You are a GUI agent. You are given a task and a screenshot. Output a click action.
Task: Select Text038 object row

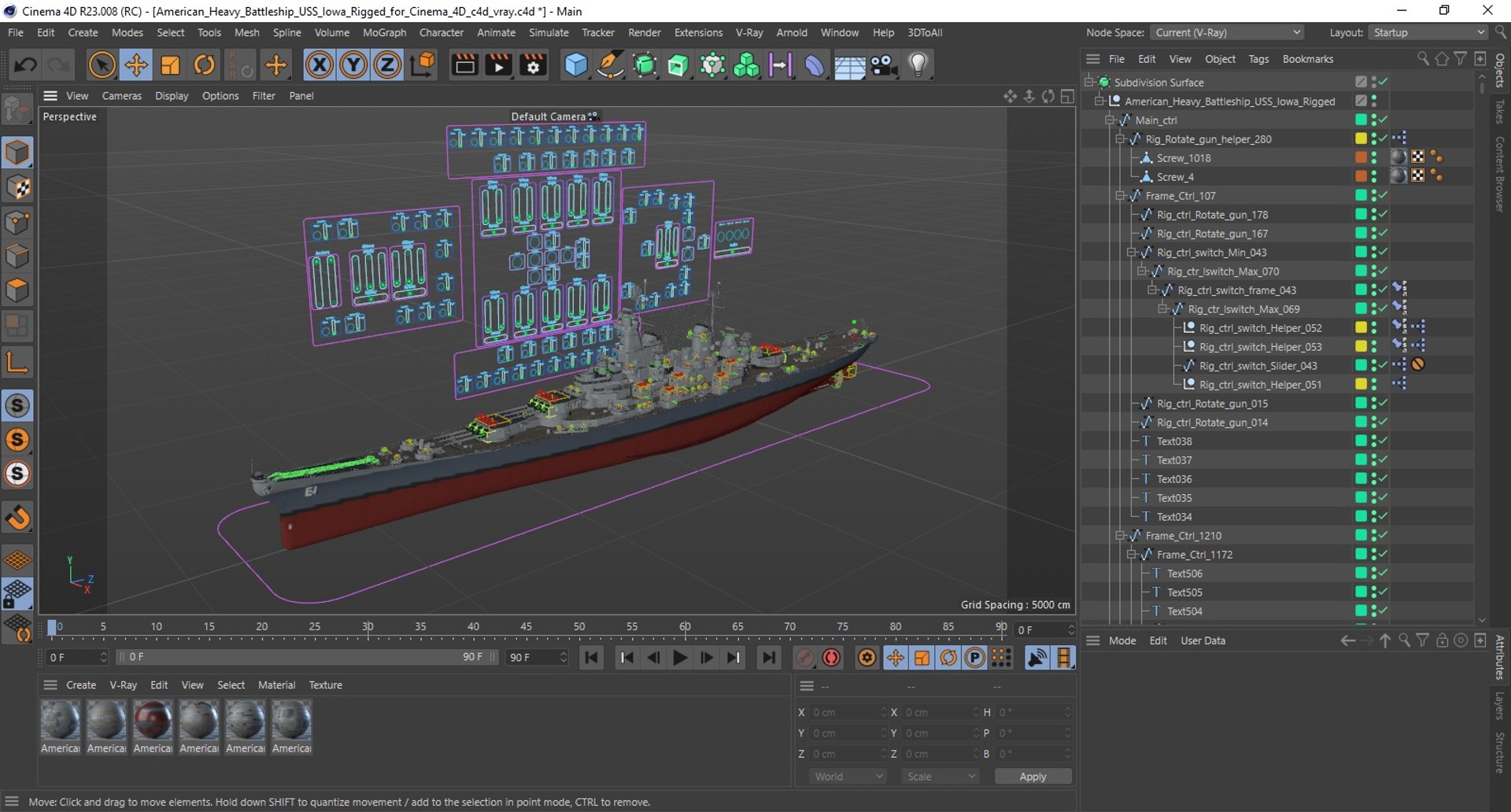click(x=1174, y=441)
